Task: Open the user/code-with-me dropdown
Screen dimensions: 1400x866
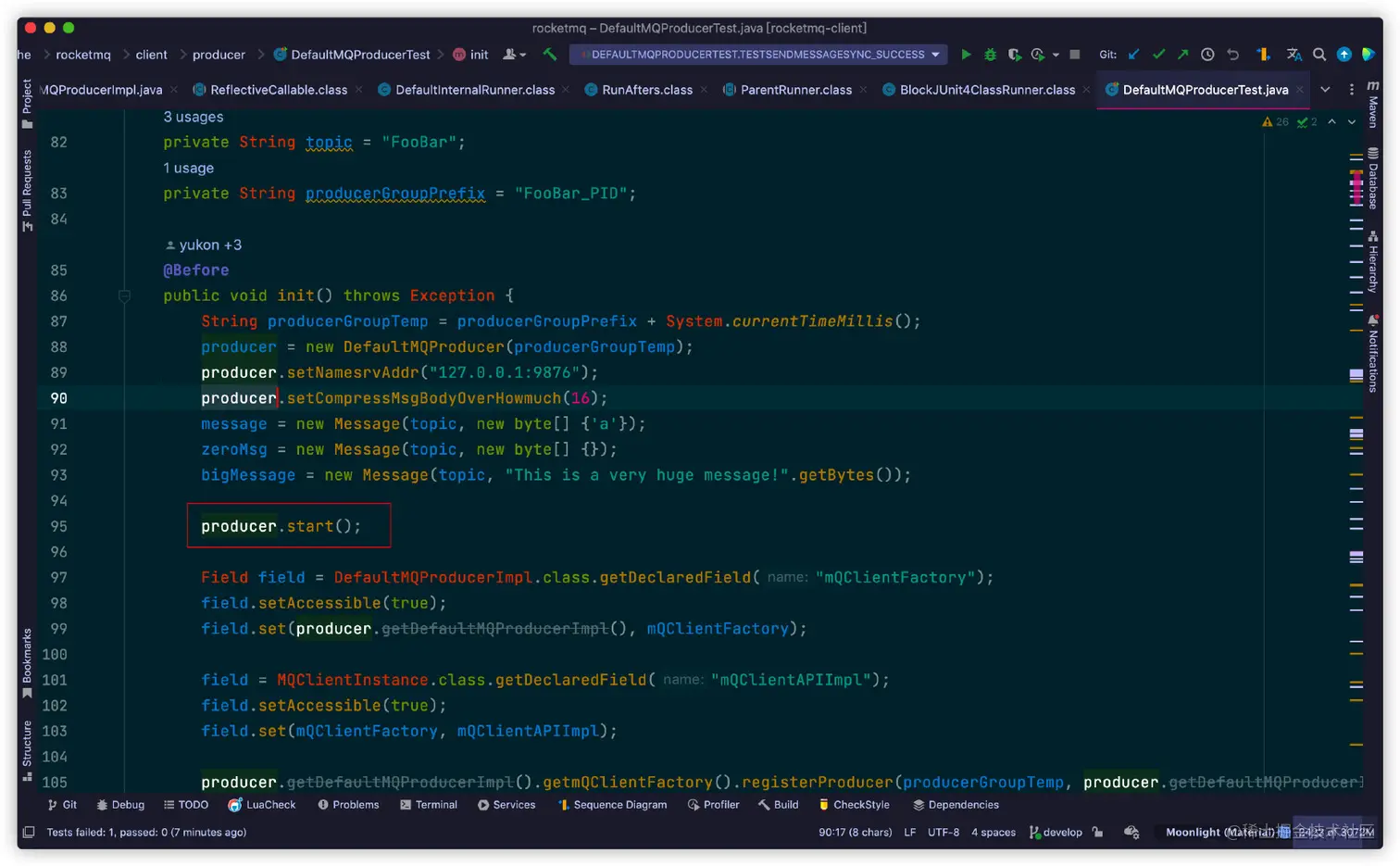Action: (x=514, y=55)
